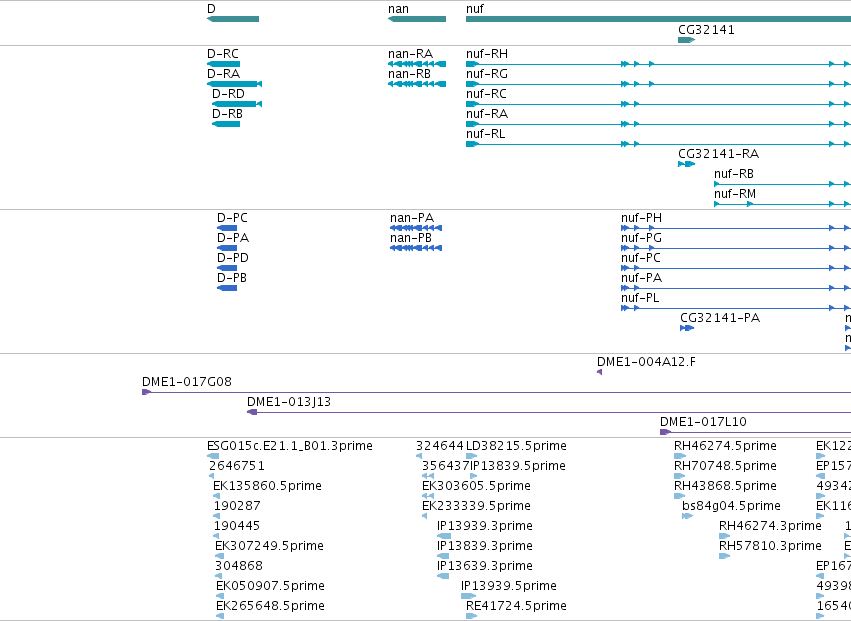Click the D-PC protein label

pyautogui.click(x=232, y=218)
